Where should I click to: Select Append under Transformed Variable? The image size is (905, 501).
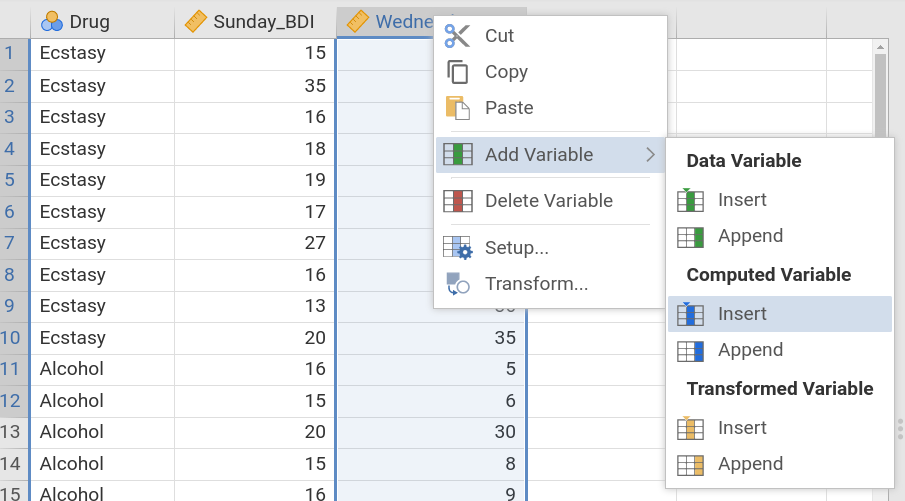[x=780, y=464]
